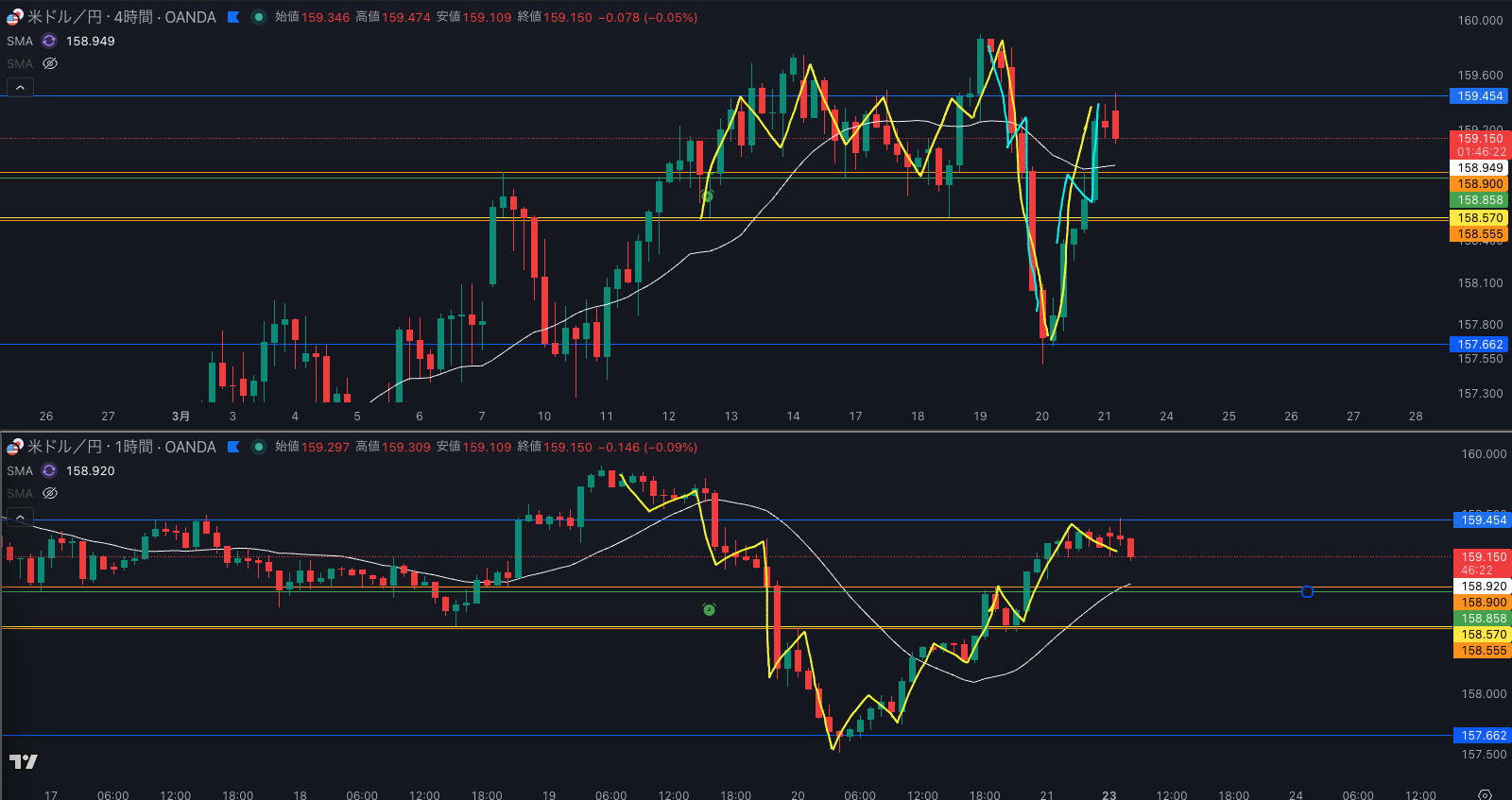Click the 157.662 price label on the 1-hour axis
The height and width of the screenshot is (800, 1512).
tap(1483, 736)
